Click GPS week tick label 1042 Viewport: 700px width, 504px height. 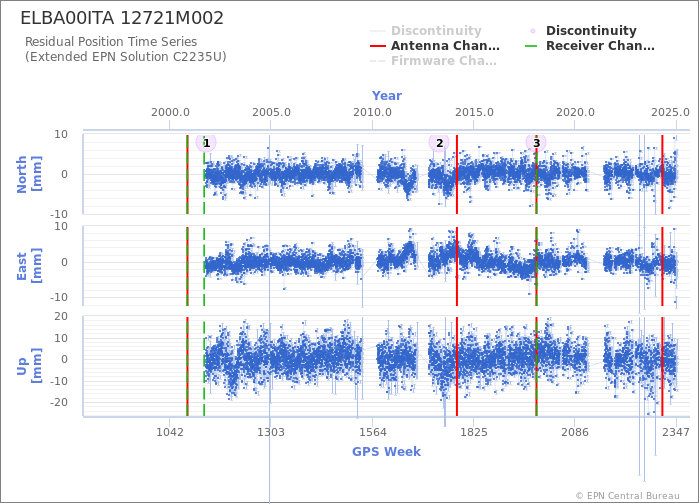click(170, 432)
